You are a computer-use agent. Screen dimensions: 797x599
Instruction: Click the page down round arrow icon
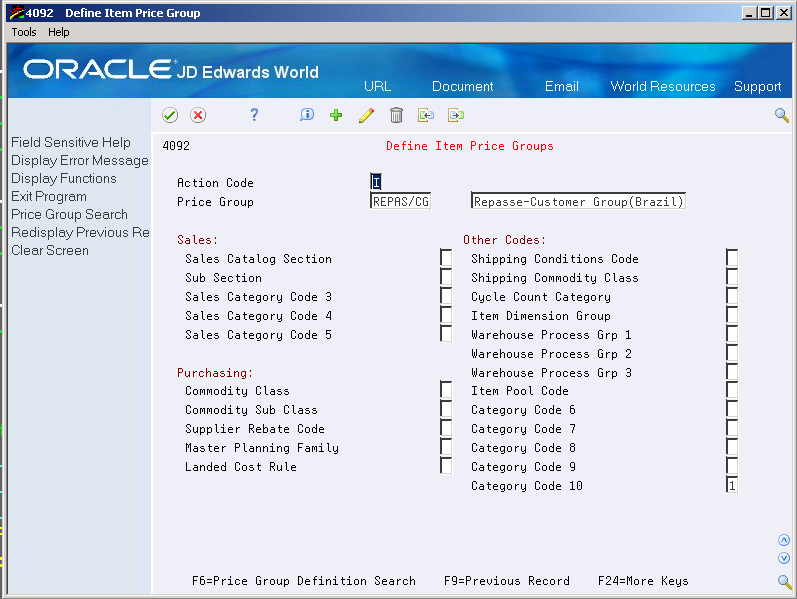784,558
